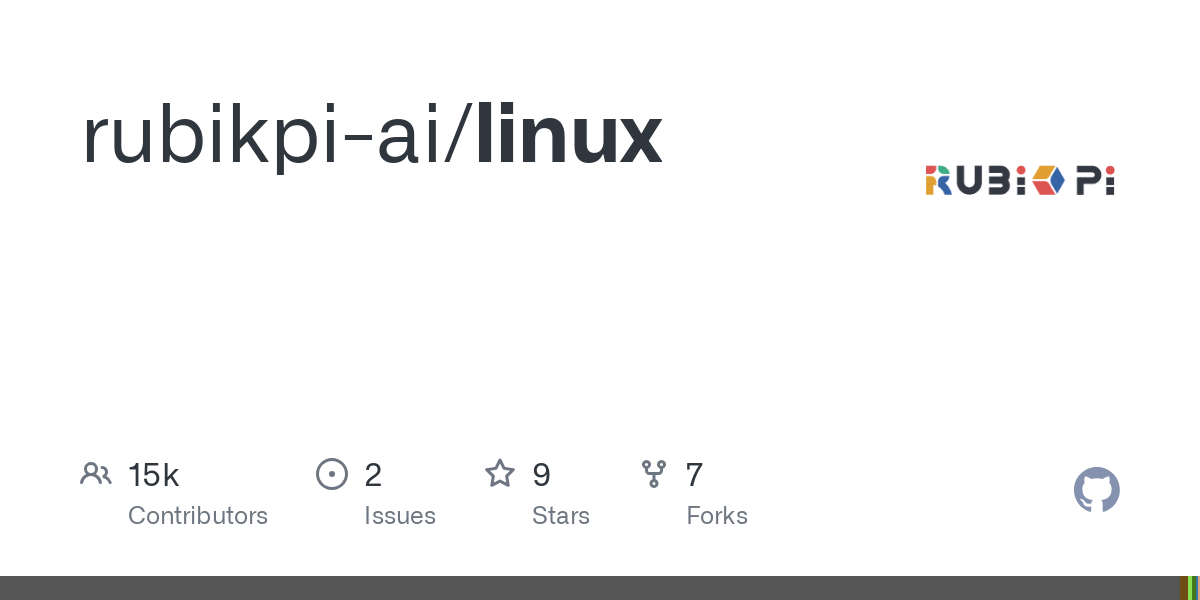Click the GitHub Octocat logo

[1097, 490]
